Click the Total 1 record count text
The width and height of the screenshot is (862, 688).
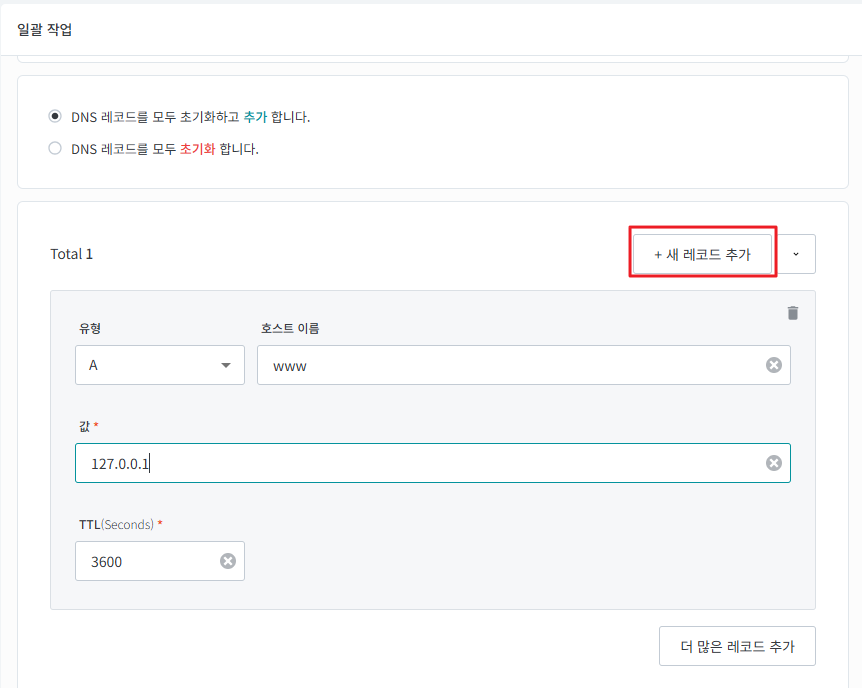[72, 254]
